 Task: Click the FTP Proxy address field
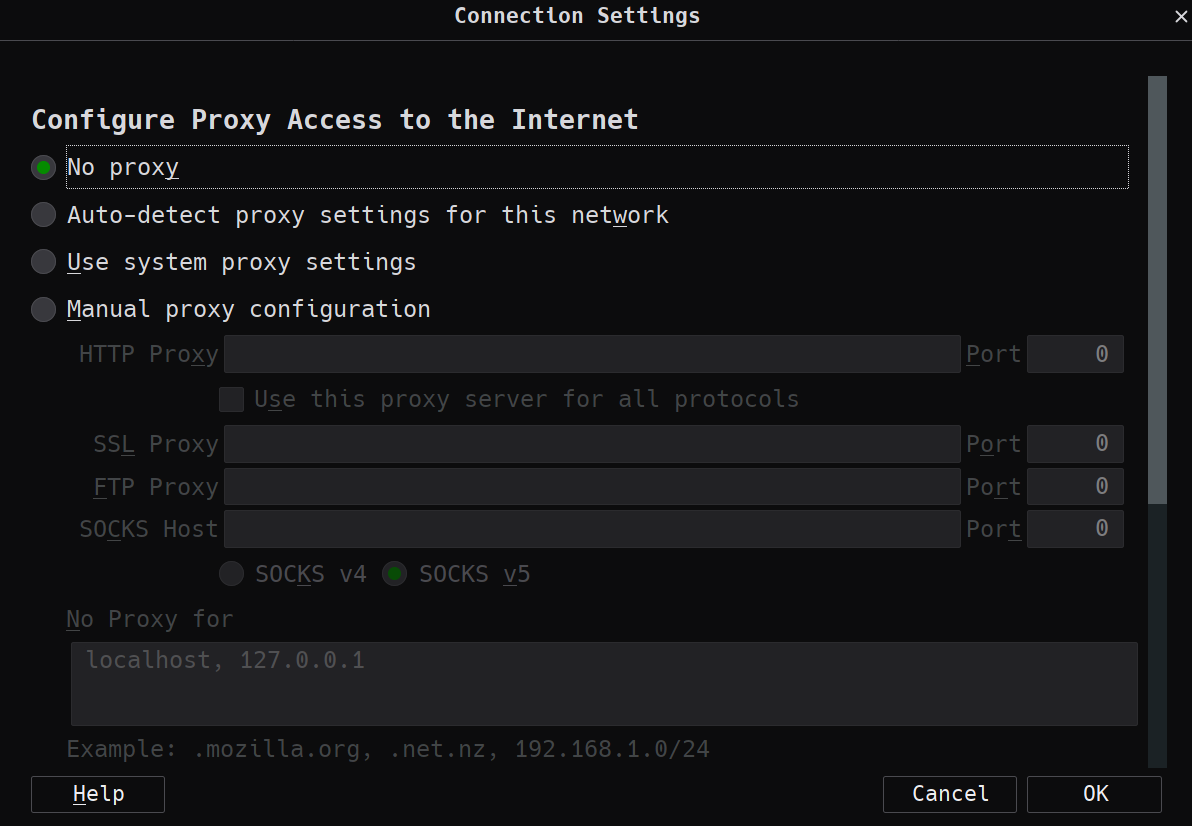pyautogui.click(x=591, y=487)
